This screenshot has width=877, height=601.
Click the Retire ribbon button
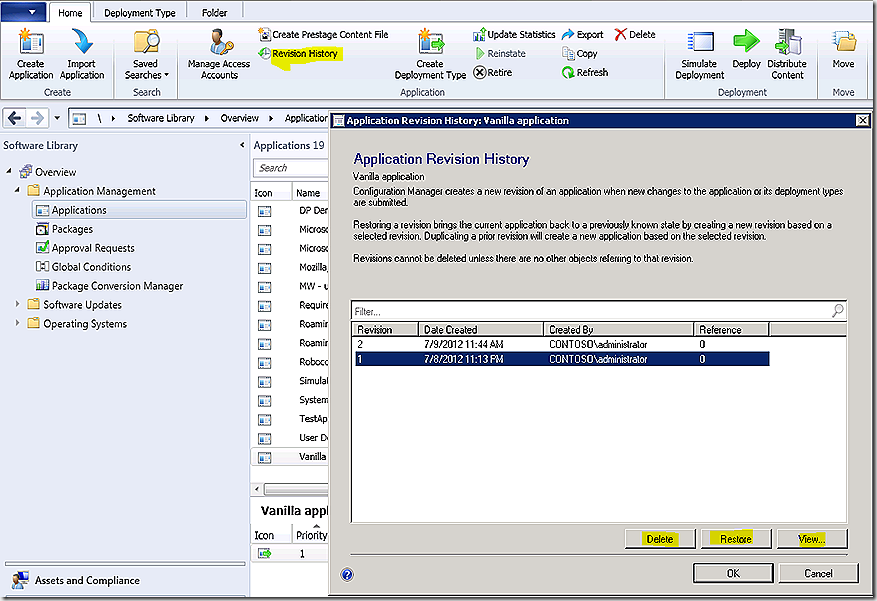(x=493, y=73)
